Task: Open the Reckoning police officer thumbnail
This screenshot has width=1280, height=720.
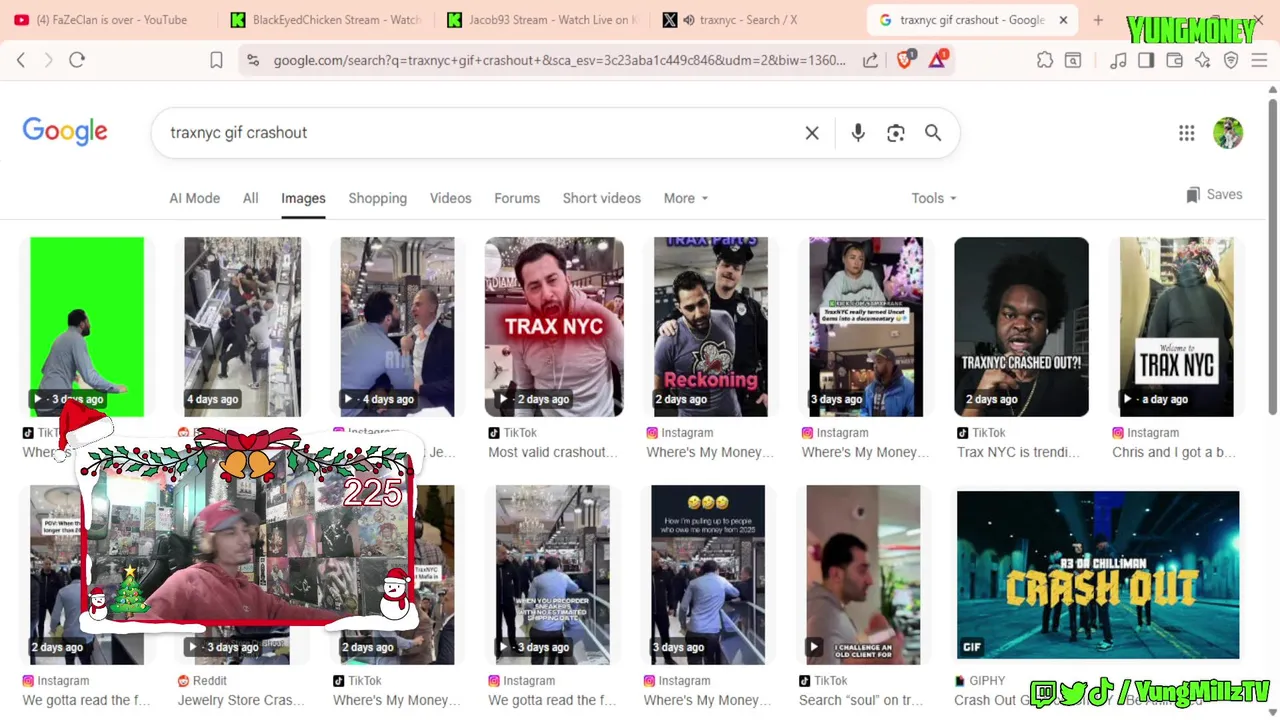Action: tap(711, 327)
